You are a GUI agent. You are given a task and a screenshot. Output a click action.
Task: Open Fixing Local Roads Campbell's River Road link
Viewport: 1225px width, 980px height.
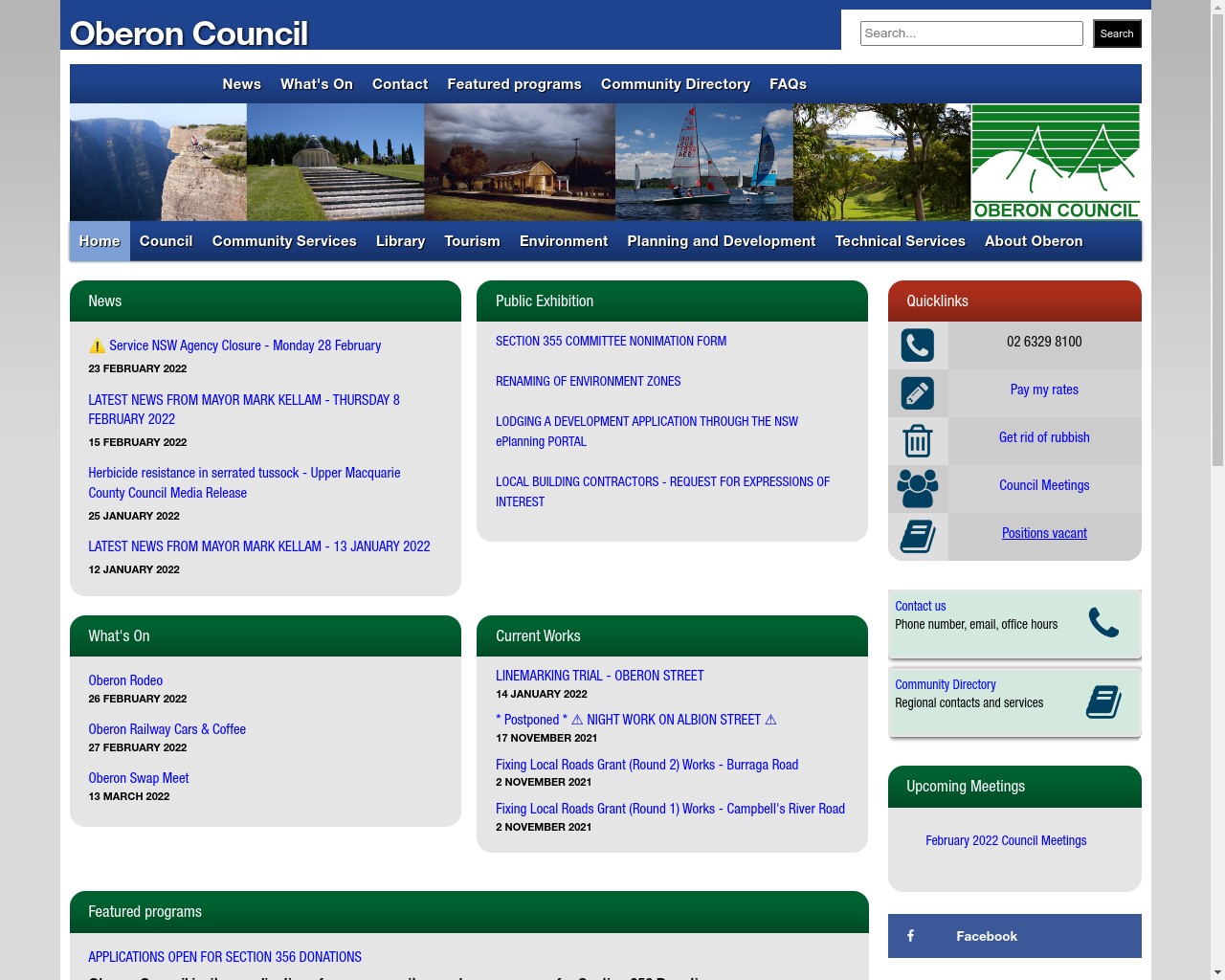click(x=670, y=809)
